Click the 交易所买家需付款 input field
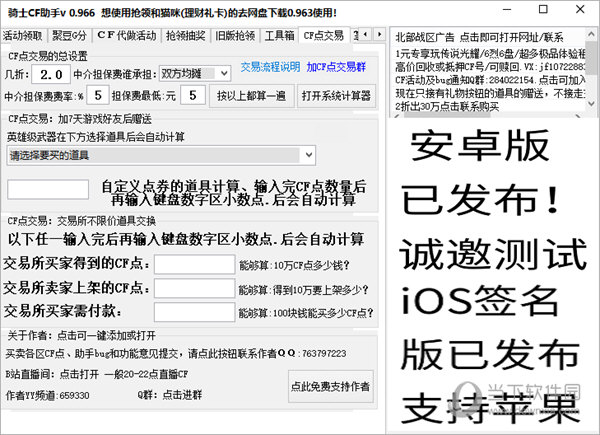This screenshot has height=435, width=600. pos(194,312)
